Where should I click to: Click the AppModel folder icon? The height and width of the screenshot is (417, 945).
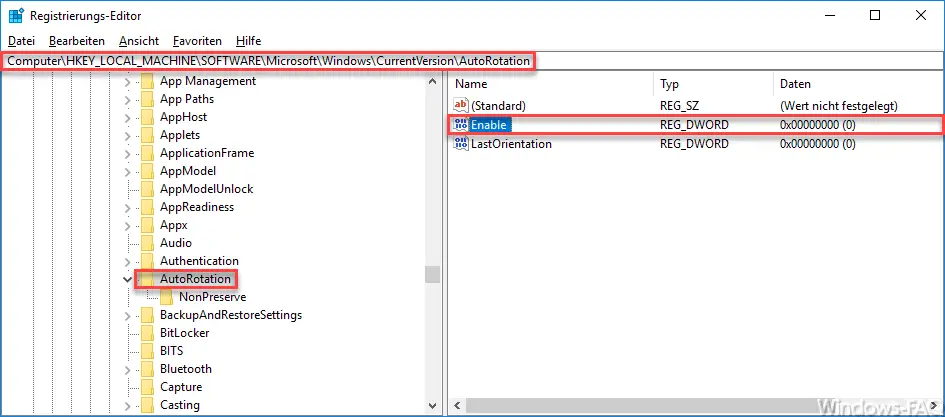coord(147,171)
